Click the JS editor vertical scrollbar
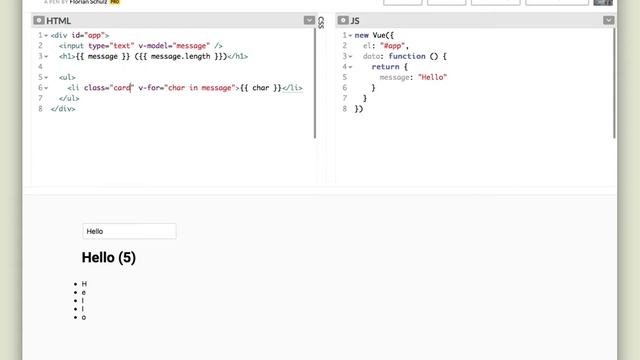Image resolution: width=640 pixels, height=360 pixels. (x=614, y=84)
